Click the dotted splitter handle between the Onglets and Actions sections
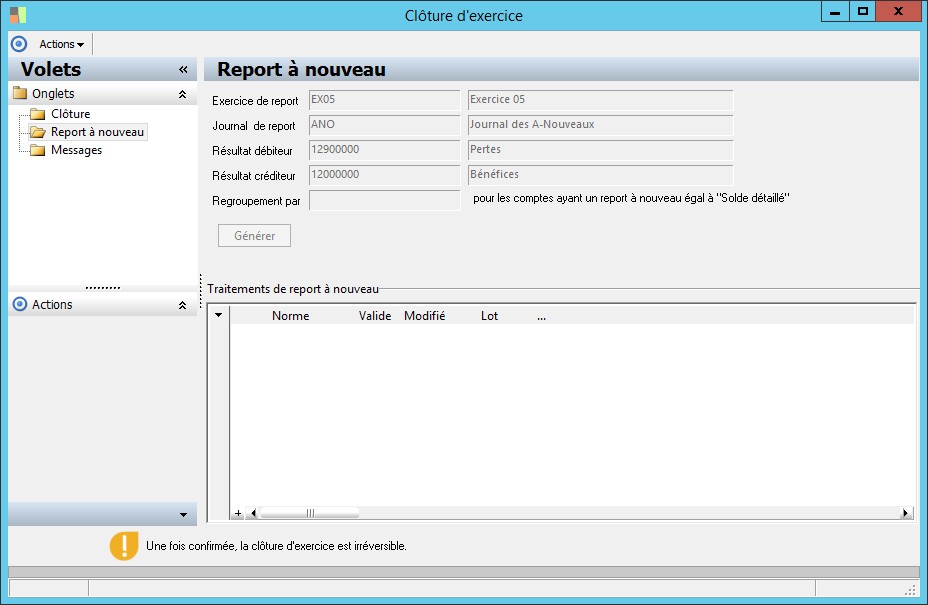Screen dimensions: 928x605 (102, 288)
